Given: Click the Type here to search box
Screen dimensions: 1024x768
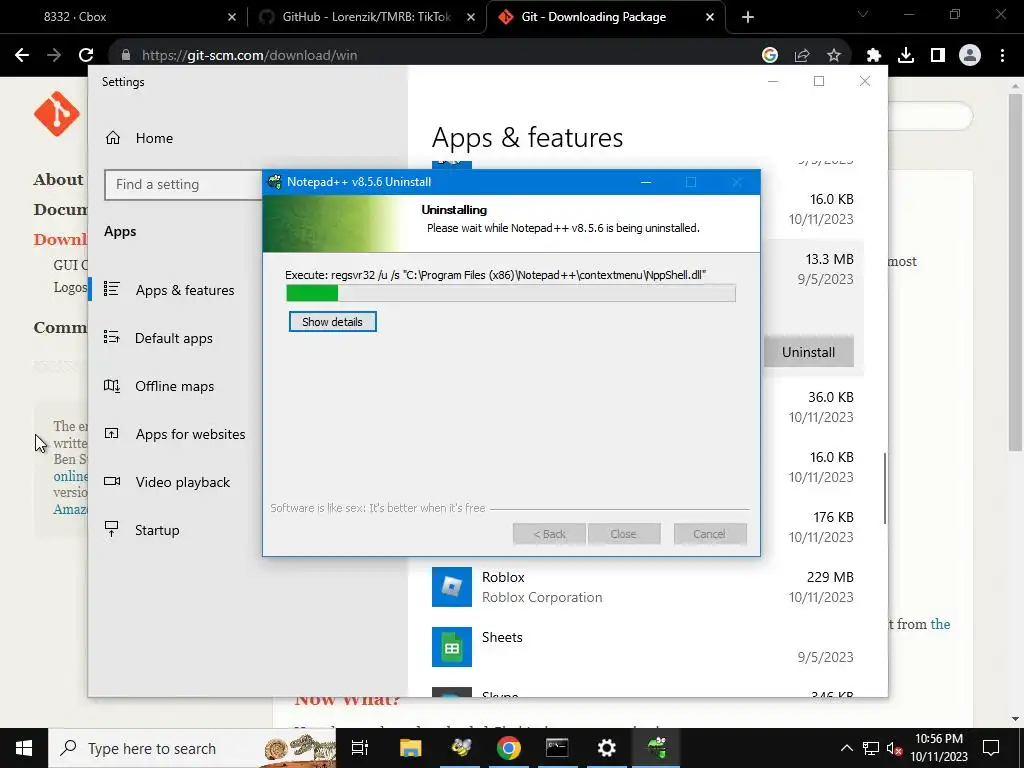Looking at the screenshot, I should (193, 748).
